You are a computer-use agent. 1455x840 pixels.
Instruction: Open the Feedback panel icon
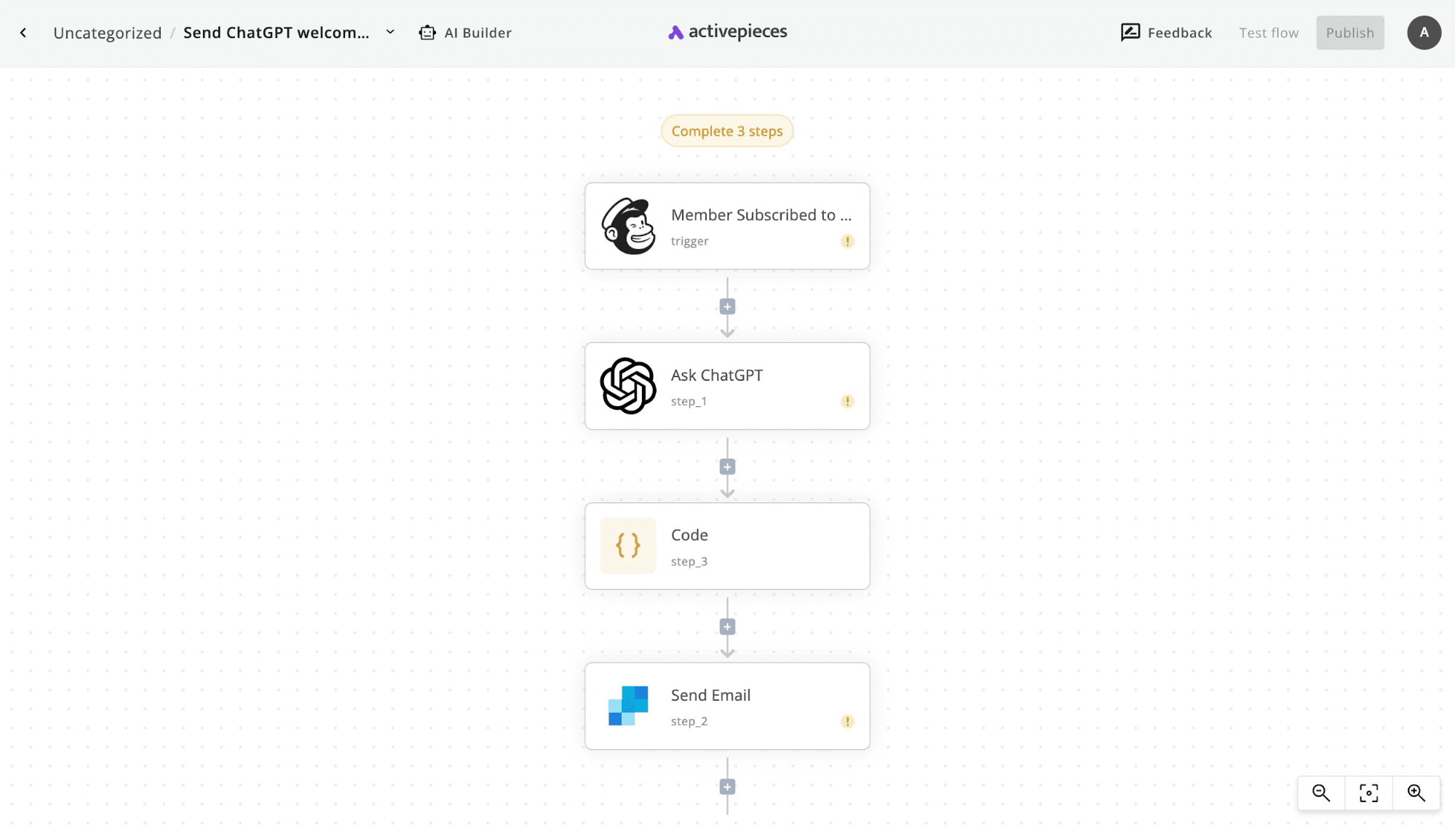(1130, 32)
